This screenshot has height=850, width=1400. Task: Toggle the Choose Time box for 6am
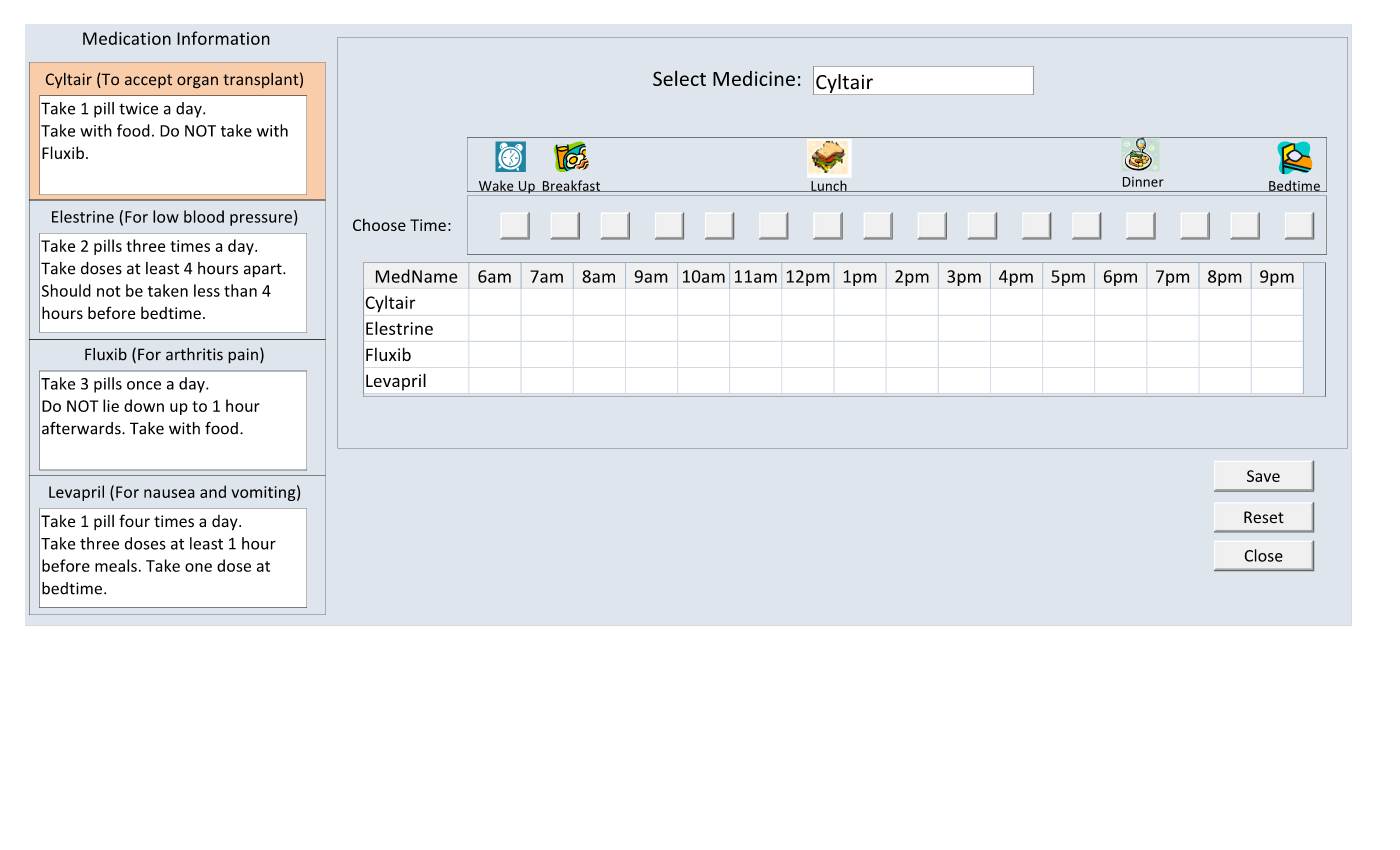pos(515,225)
